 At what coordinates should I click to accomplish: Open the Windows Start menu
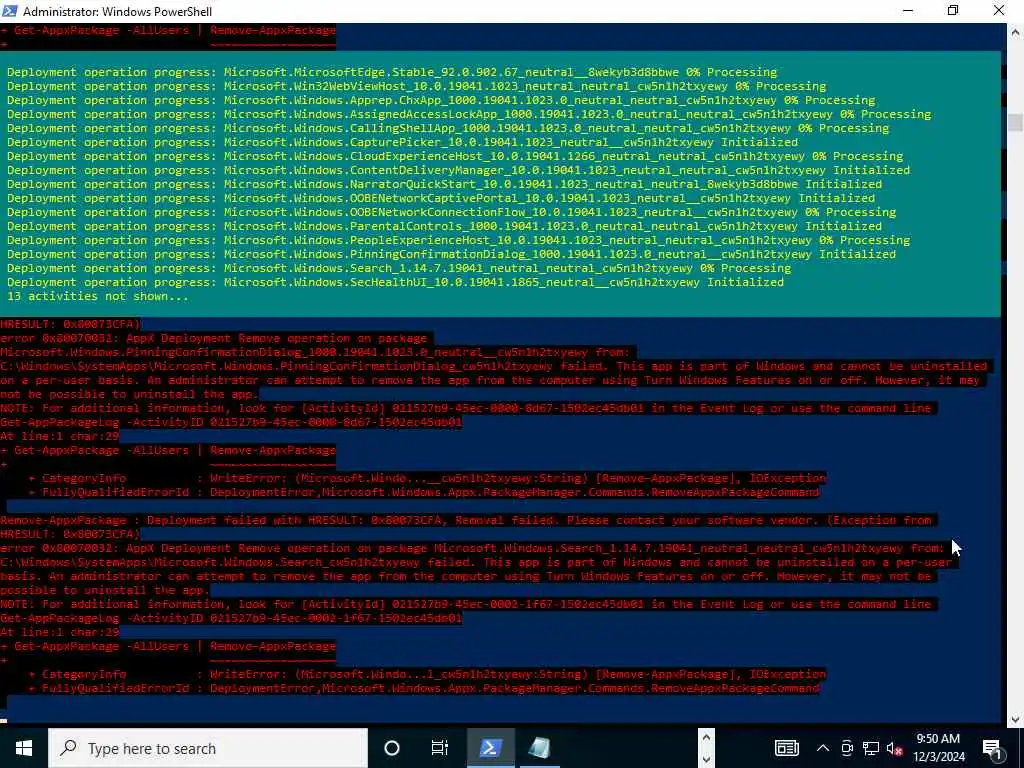tap(24, 748)
